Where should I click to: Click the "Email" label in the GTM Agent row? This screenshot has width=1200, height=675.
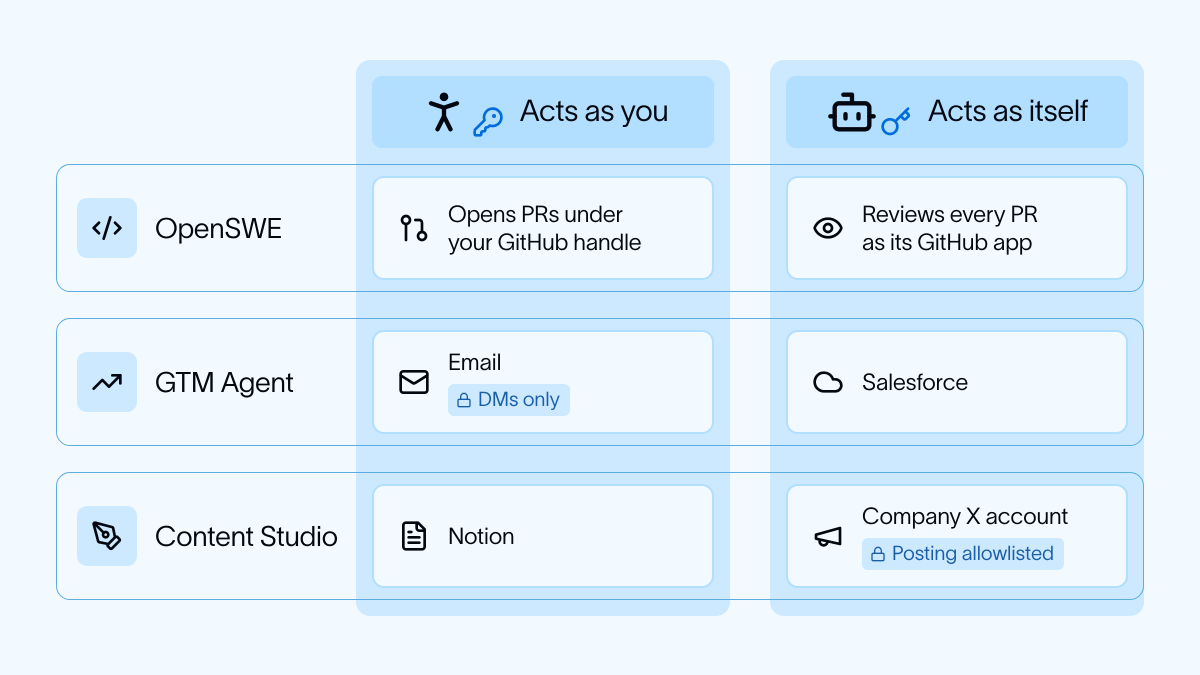pos(475,363)
